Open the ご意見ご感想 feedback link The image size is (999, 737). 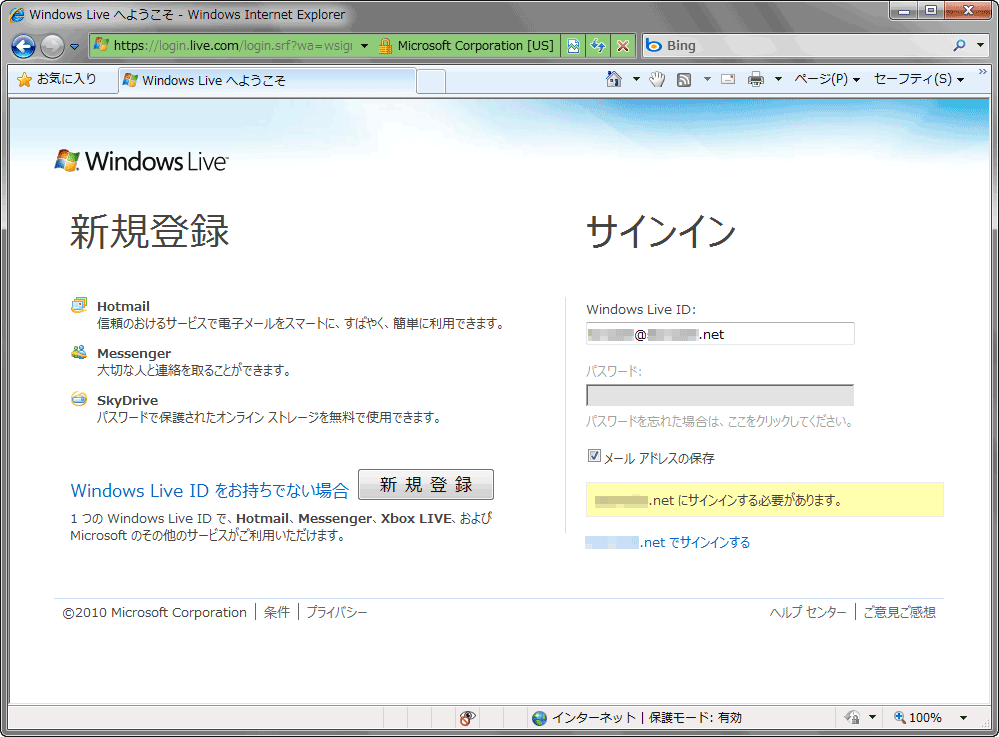click(899, 612)
